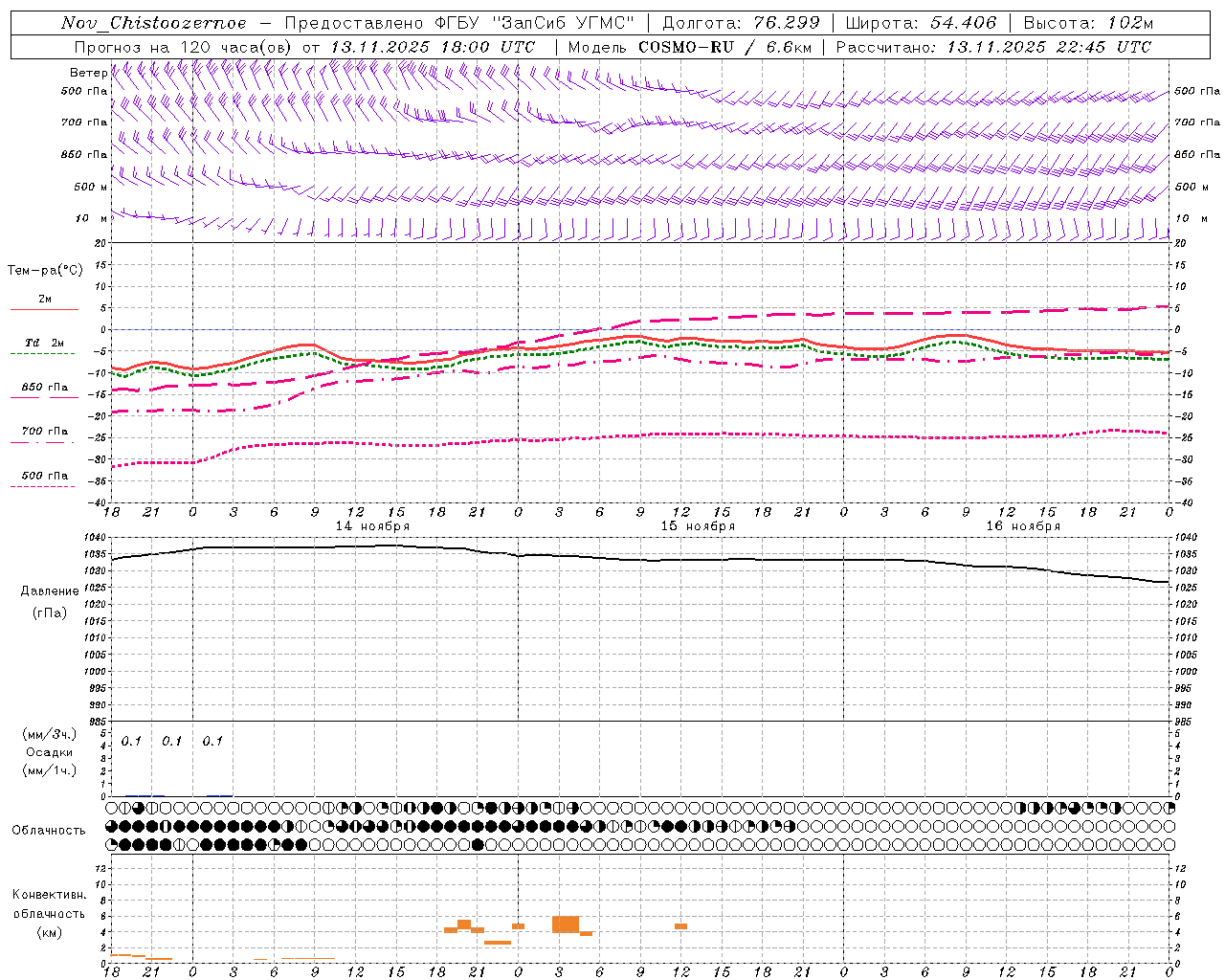Click the 700 гПа temperature legend entry

pos(45,432)
